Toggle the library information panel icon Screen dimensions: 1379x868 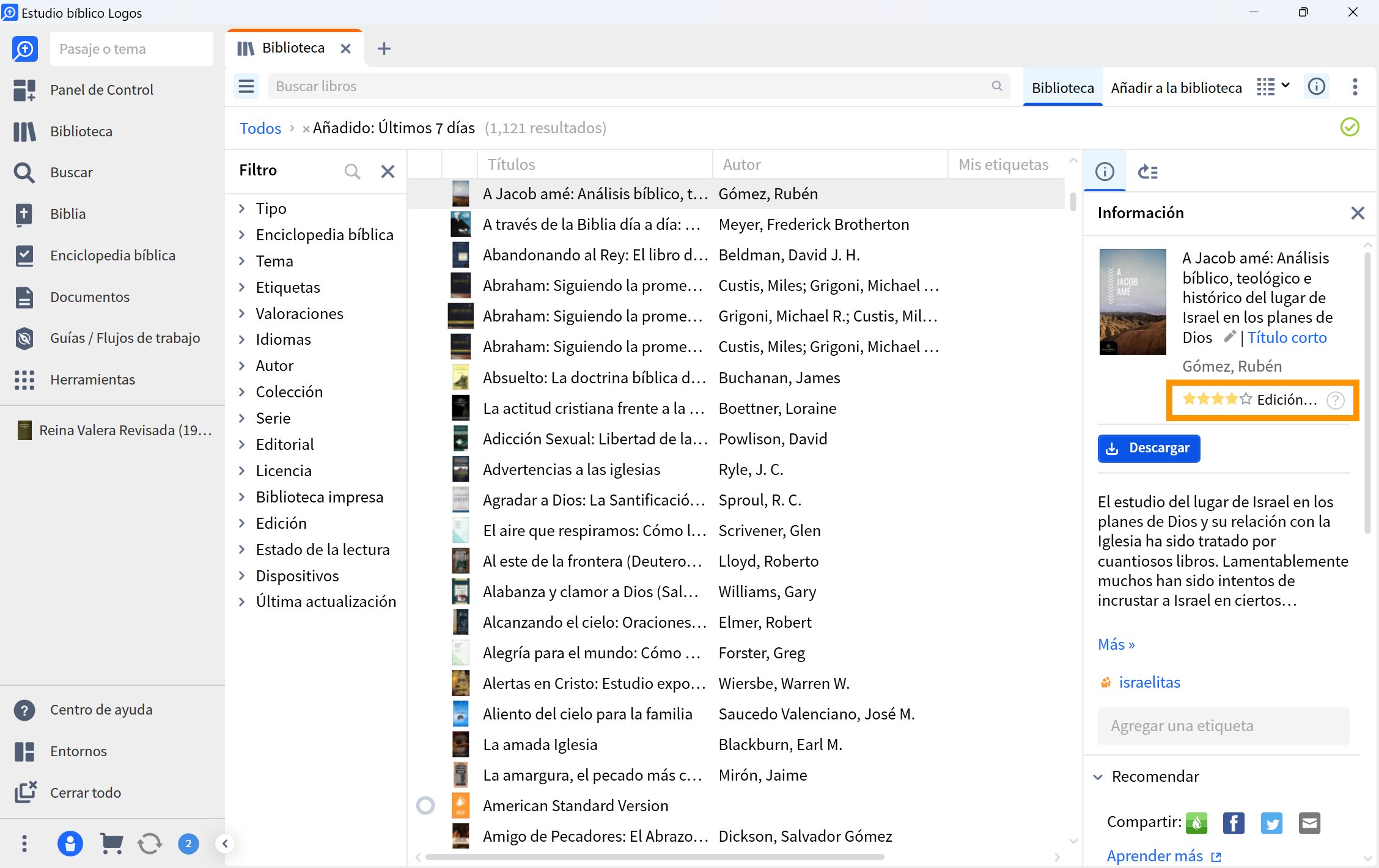pyautogui.click(x=1317, y=86)
